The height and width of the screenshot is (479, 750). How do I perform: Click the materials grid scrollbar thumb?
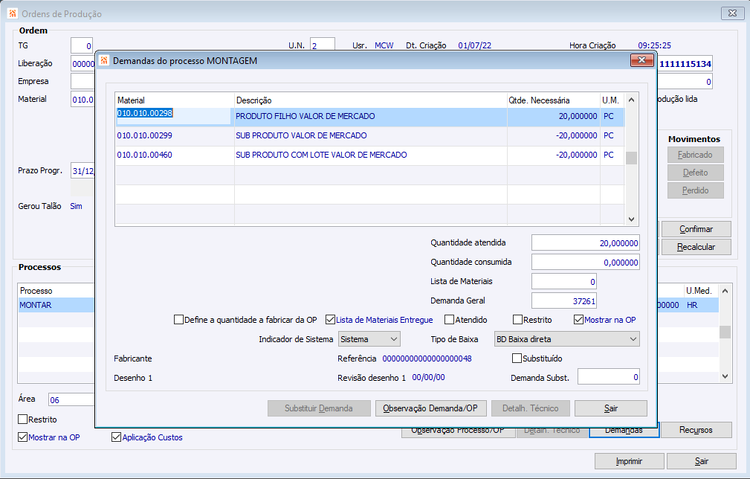[631, 158]
